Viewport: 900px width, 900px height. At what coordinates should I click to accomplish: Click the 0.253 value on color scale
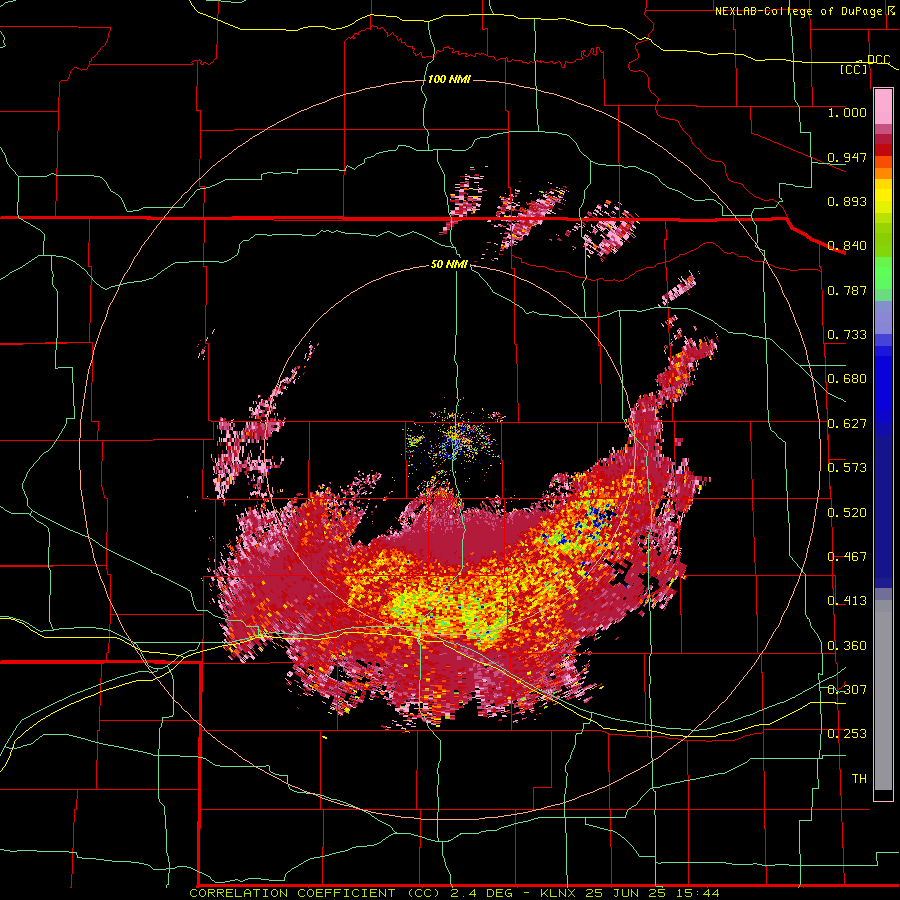pos(847,734)
